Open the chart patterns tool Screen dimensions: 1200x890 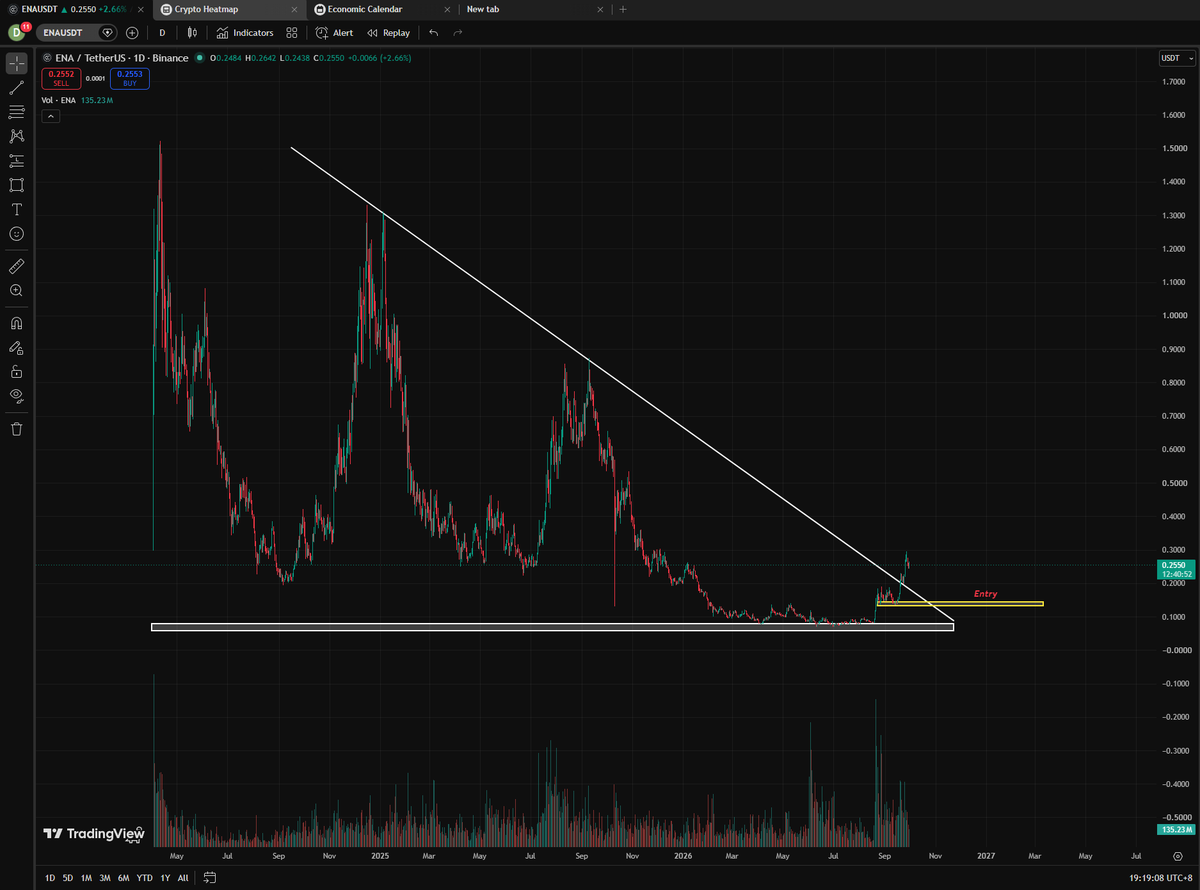pos(16,136)
